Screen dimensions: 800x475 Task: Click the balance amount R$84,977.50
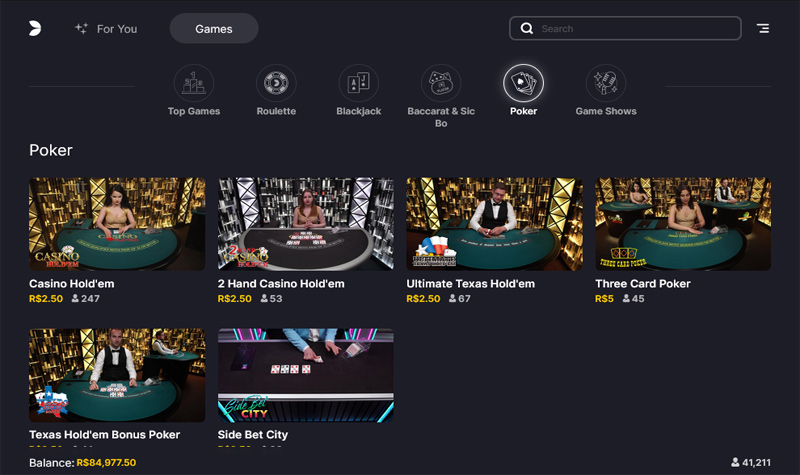point(106,463)
